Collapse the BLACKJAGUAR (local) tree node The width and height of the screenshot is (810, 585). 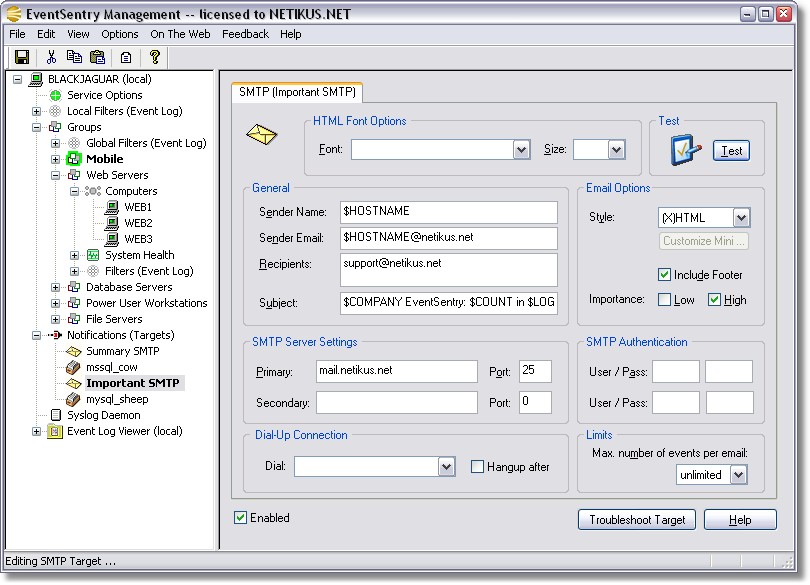[x=18, y=80]
